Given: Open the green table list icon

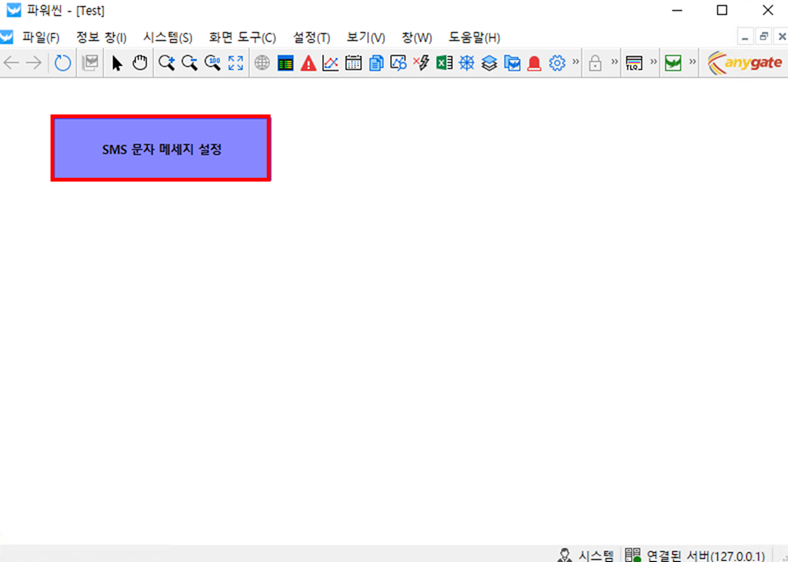Looking at the screenshot, I should (x=285, y=63).
